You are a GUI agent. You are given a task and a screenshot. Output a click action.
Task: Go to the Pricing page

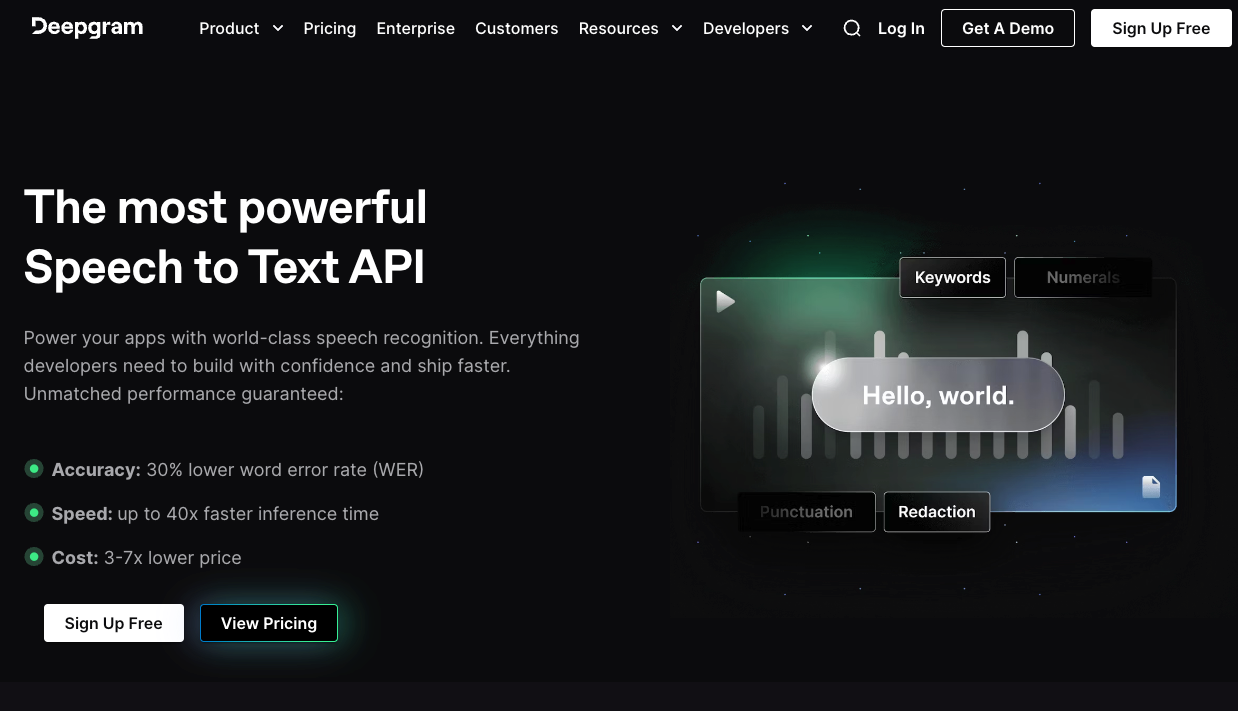tap(330, 28)
